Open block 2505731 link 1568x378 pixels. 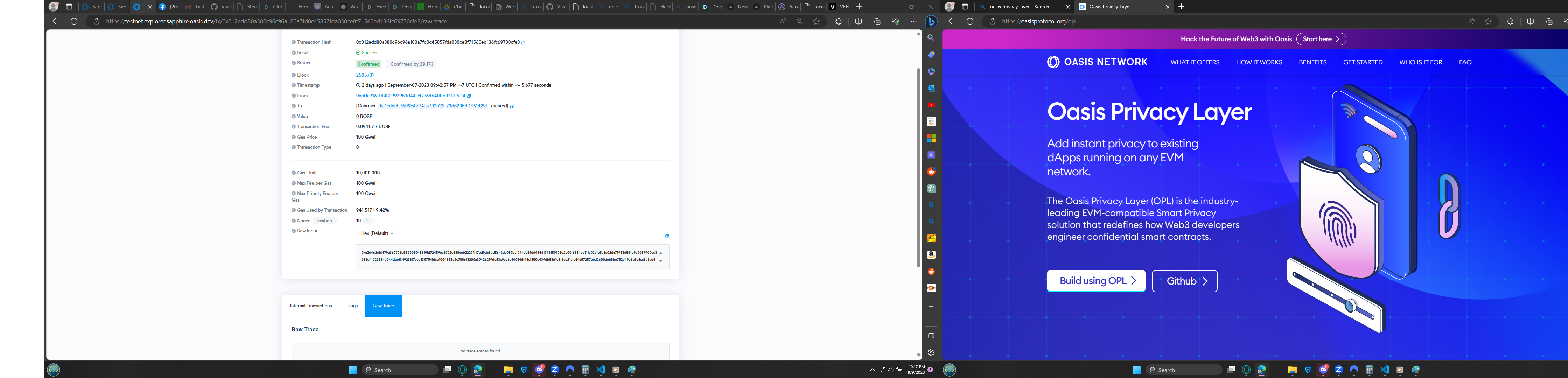coord(365,75)
